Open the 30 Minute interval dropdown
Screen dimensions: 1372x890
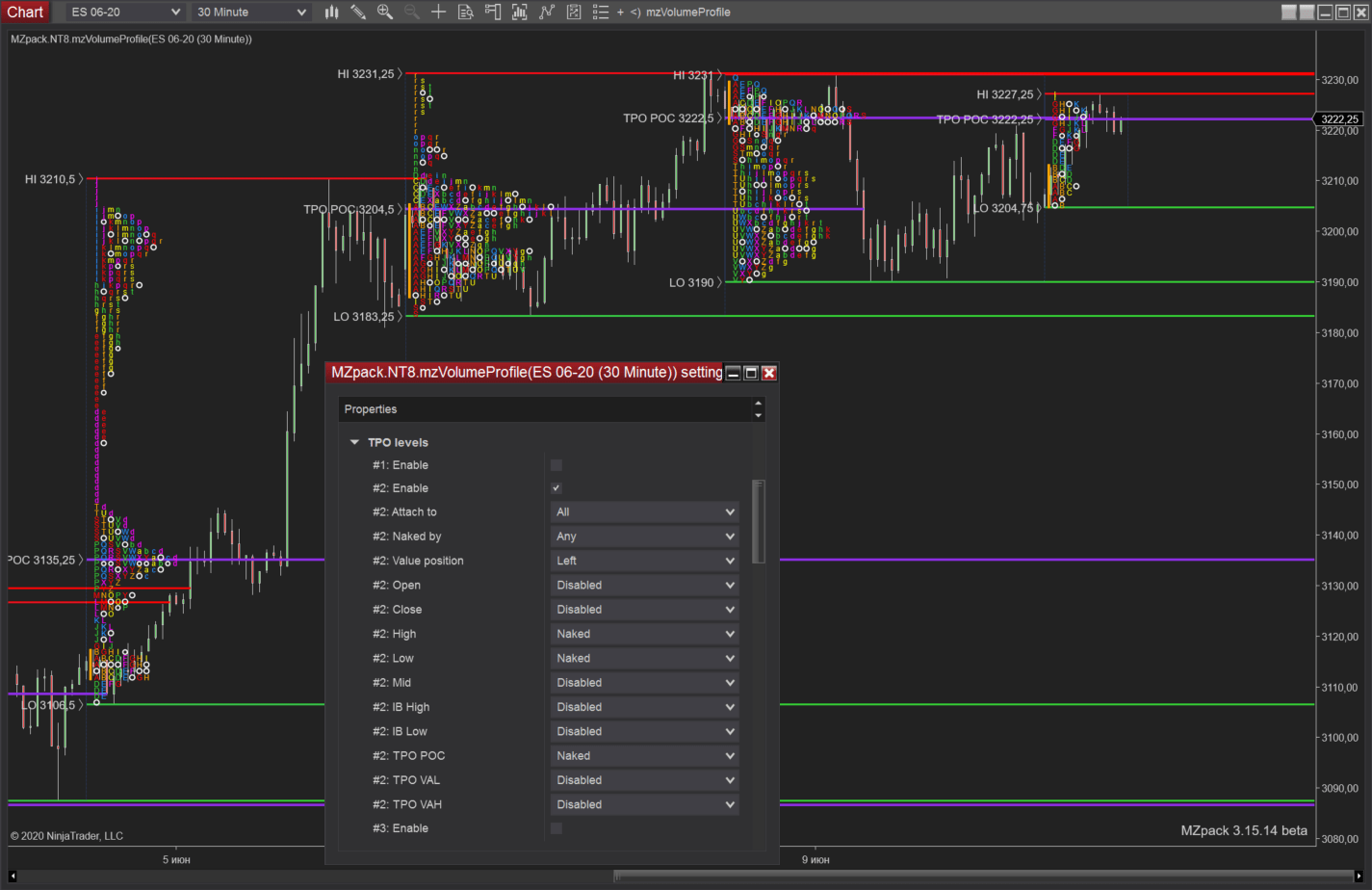click(252, 12)
